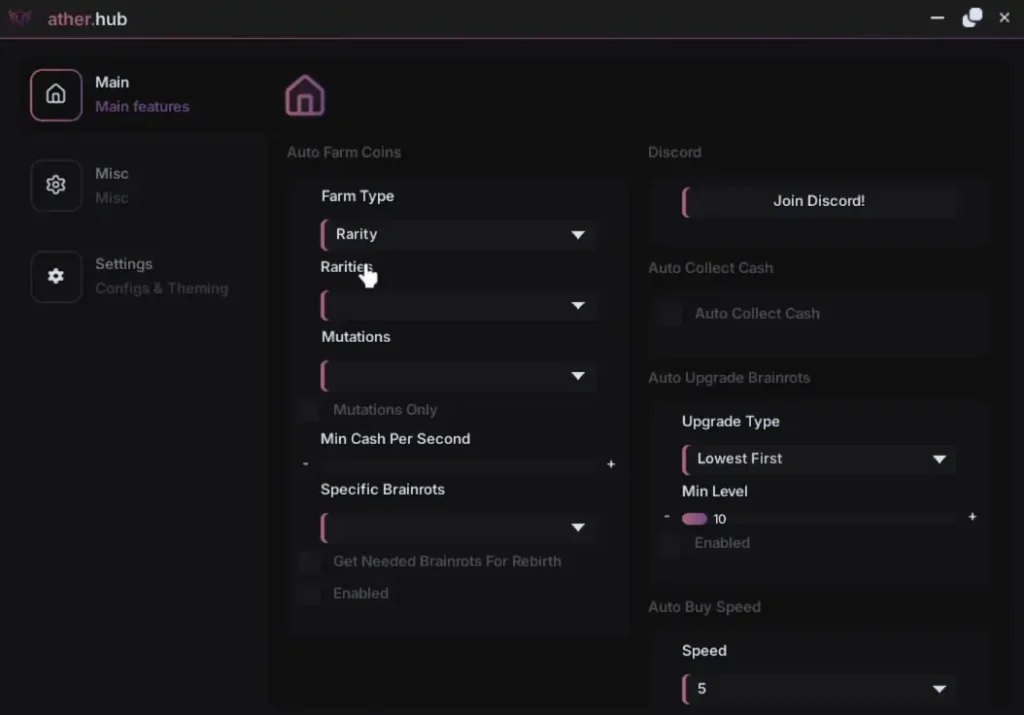The height and width of the screenshot is (715, 1024).
Task: Click the stacked-windows icon near top right
Action: (x=971, y=18)
